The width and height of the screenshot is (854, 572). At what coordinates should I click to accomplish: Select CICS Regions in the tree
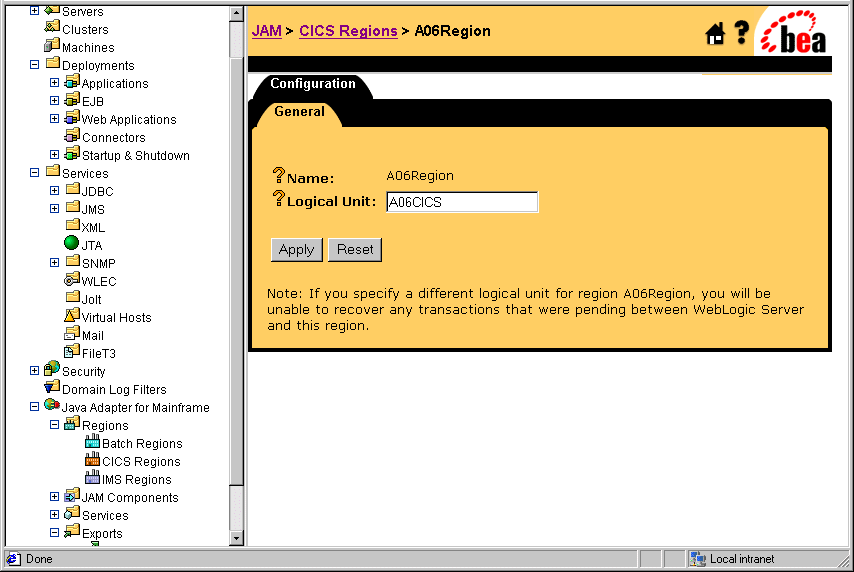pyautogui.click(x=141, y=462)
